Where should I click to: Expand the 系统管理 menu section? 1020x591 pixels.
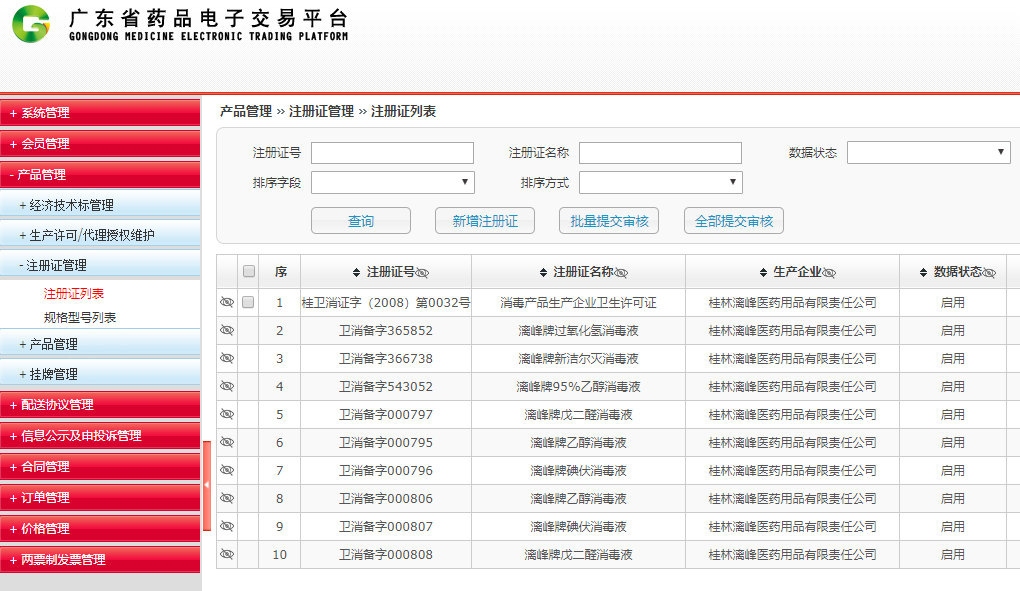[100, 113]
